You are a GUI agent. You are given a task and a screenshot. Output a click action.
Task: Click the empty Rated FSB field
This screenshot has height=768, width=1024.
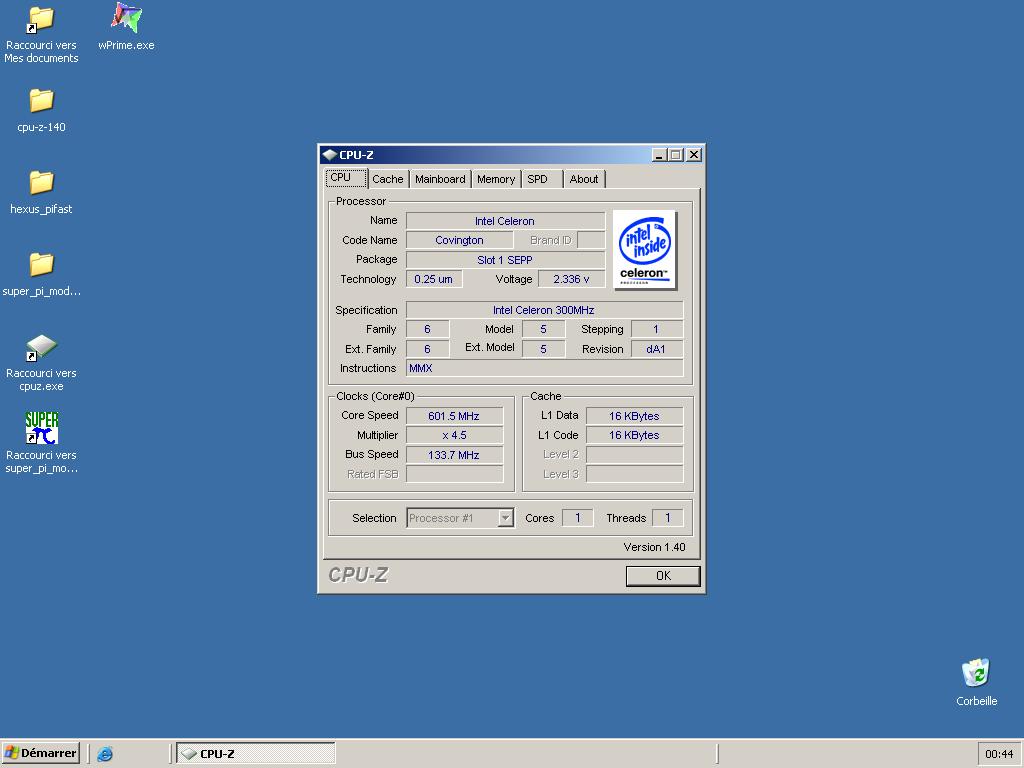[454, 474]
